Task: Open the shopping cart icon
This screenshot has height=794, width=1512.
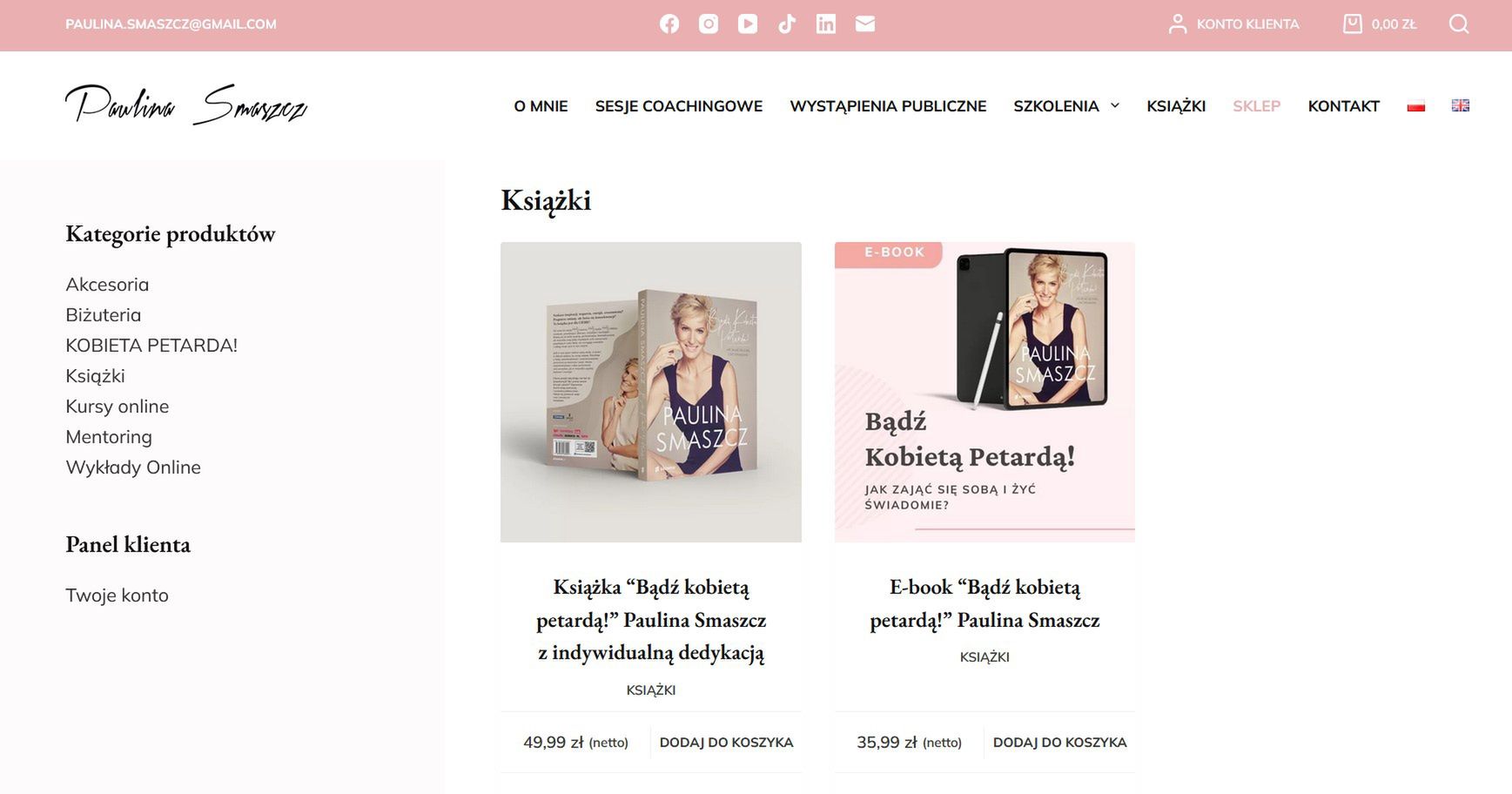Action: [1352, 24]
